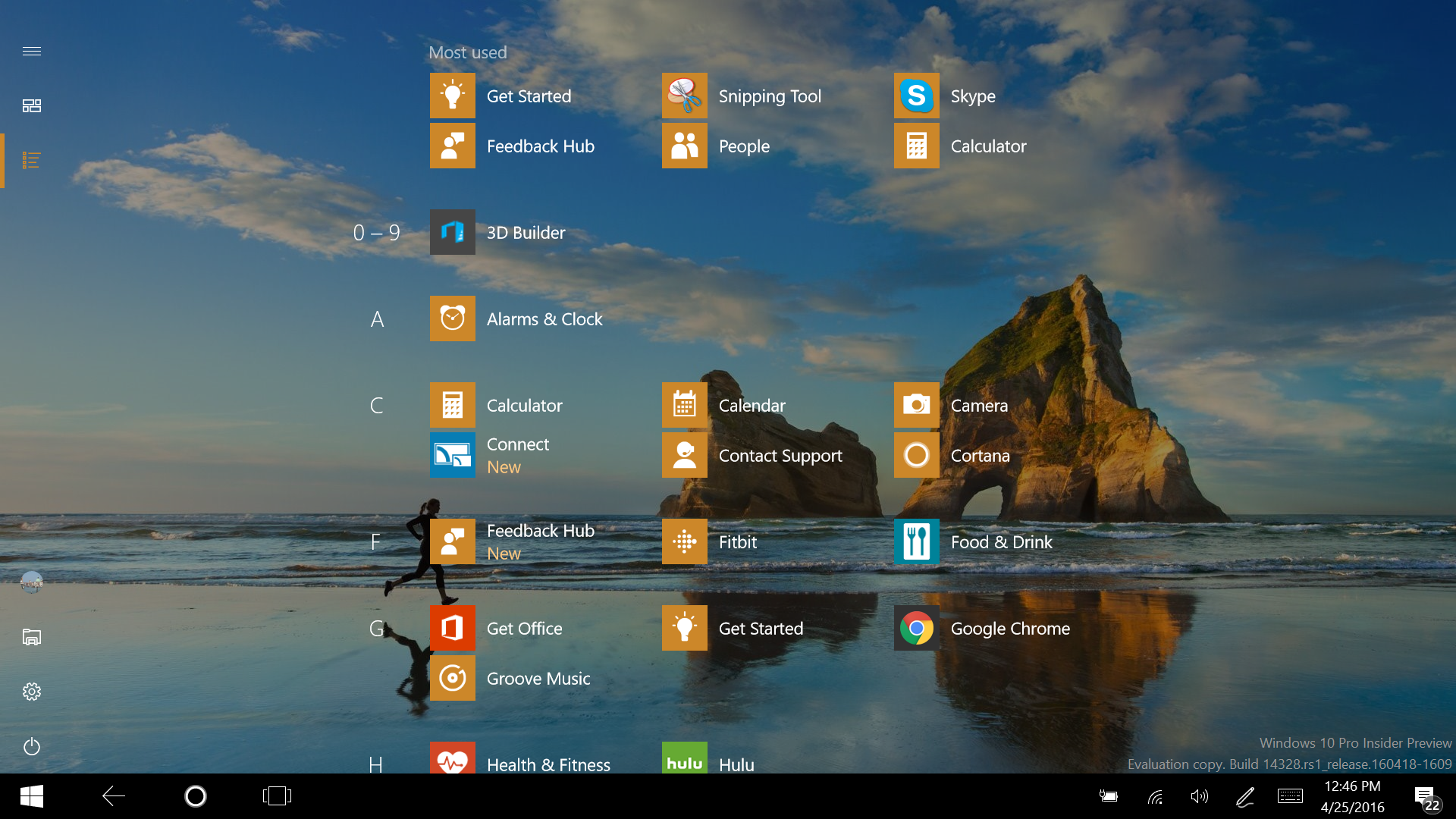Click the letter H group header
This screenshot has height=819, width=1456.
[375, 764]
